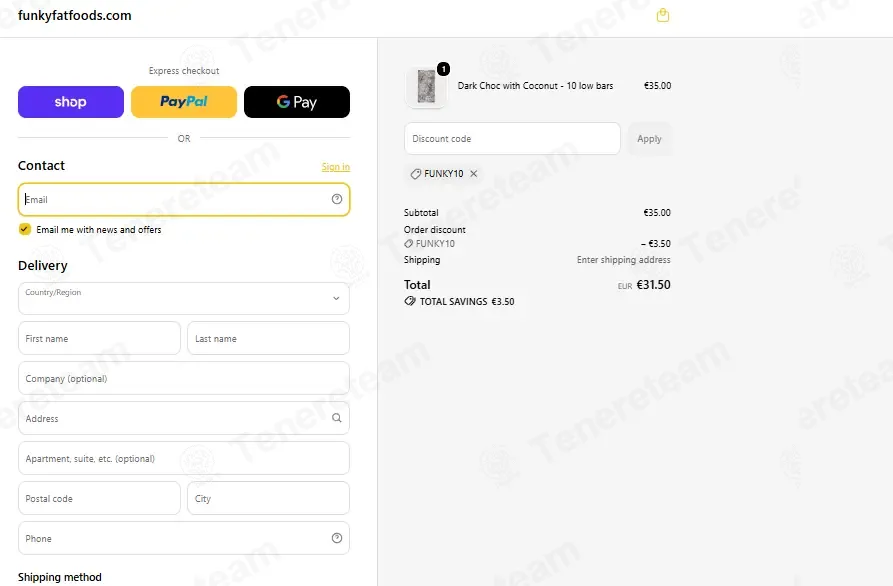Open the shopping bag cart icon
Viewport: 893px width, 586px height.
coord(662,15)
